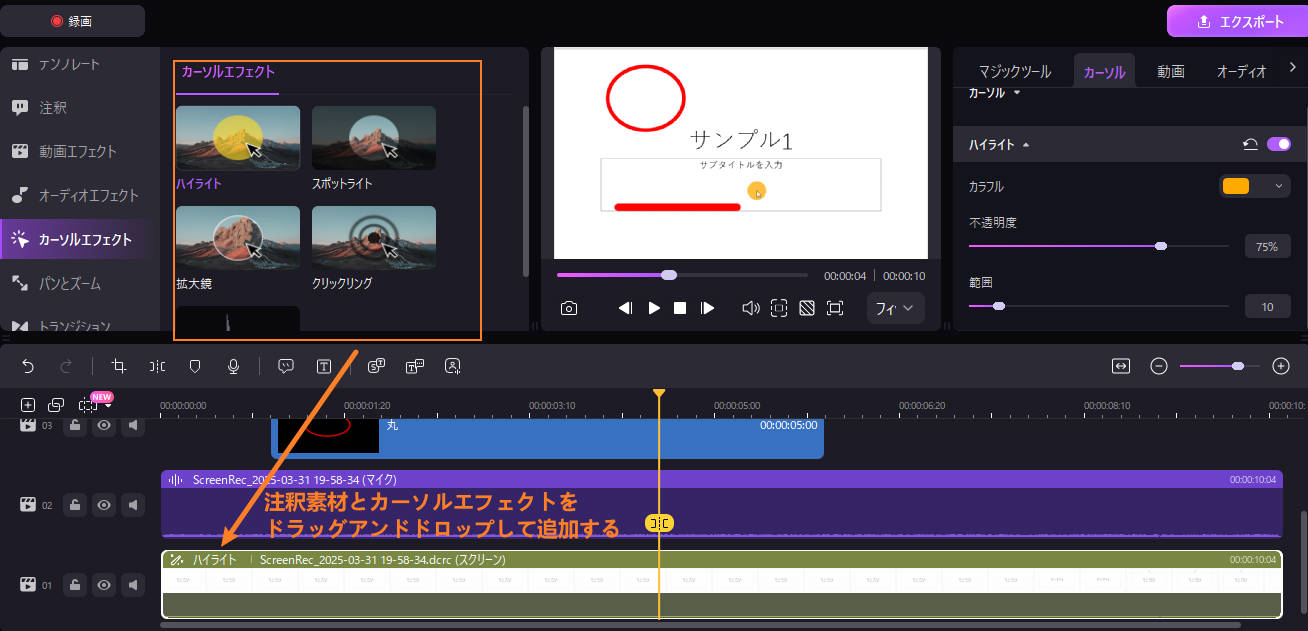This screenshot has height=631, width=1308.
Task: Click the speech-to-text S icon
Action: pos(377,366)
